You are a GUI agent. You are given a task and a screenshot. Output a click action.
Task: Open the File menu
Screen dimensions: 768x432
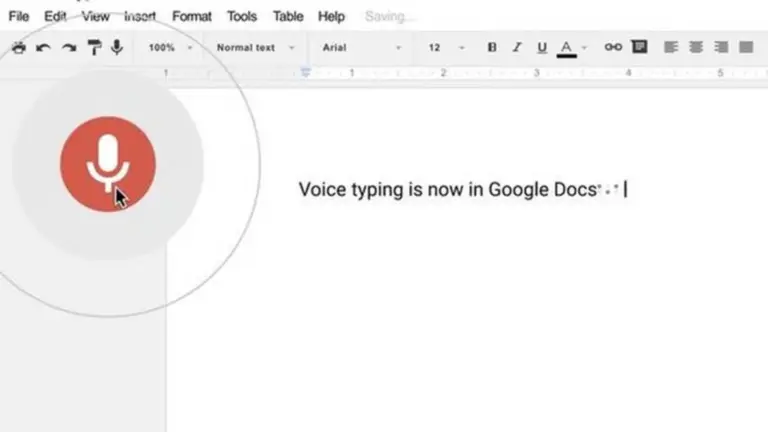click(x=19, y=16)
